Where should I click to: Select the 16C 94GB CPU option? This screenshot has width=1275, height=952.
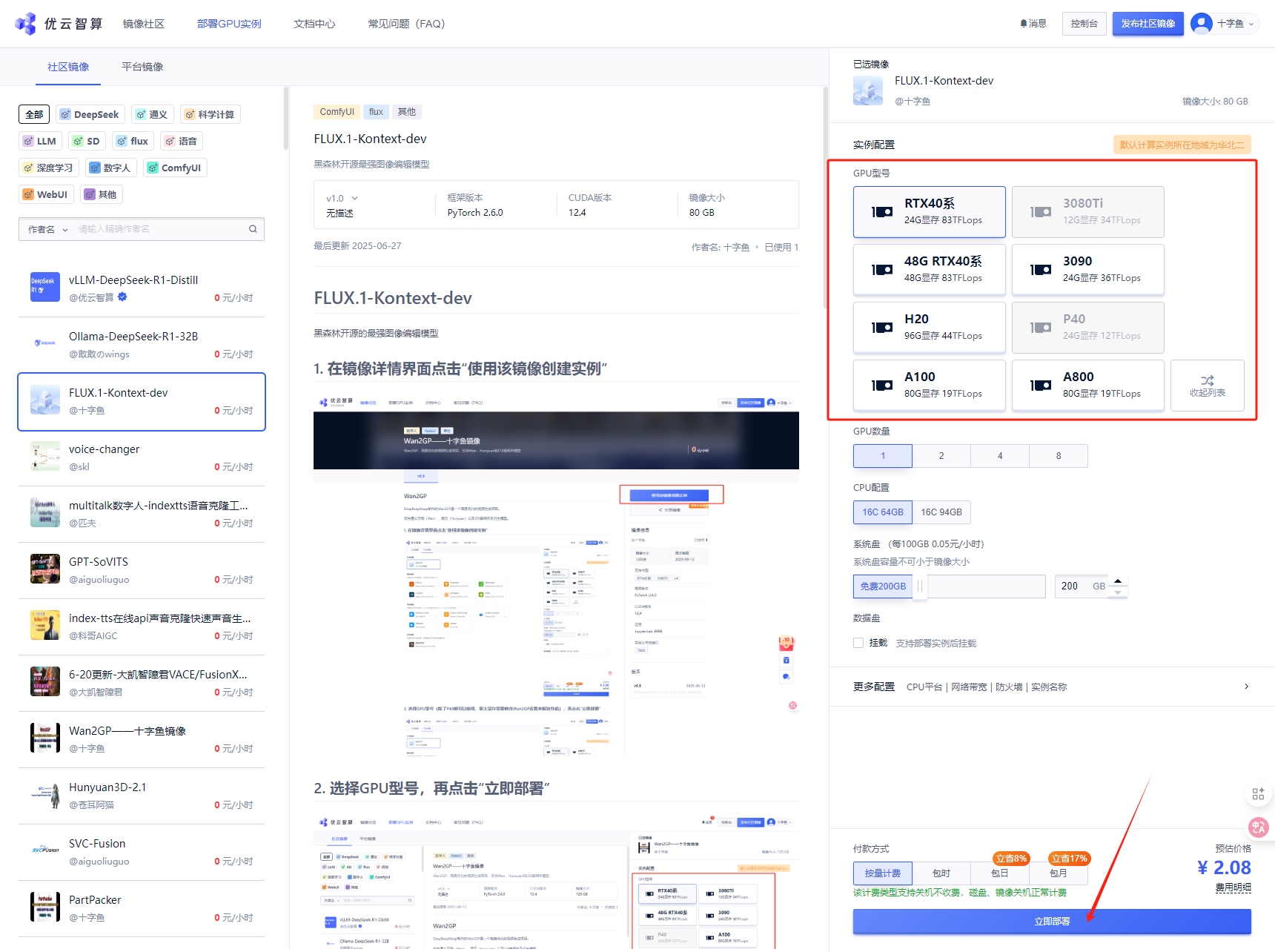[941, 512]
